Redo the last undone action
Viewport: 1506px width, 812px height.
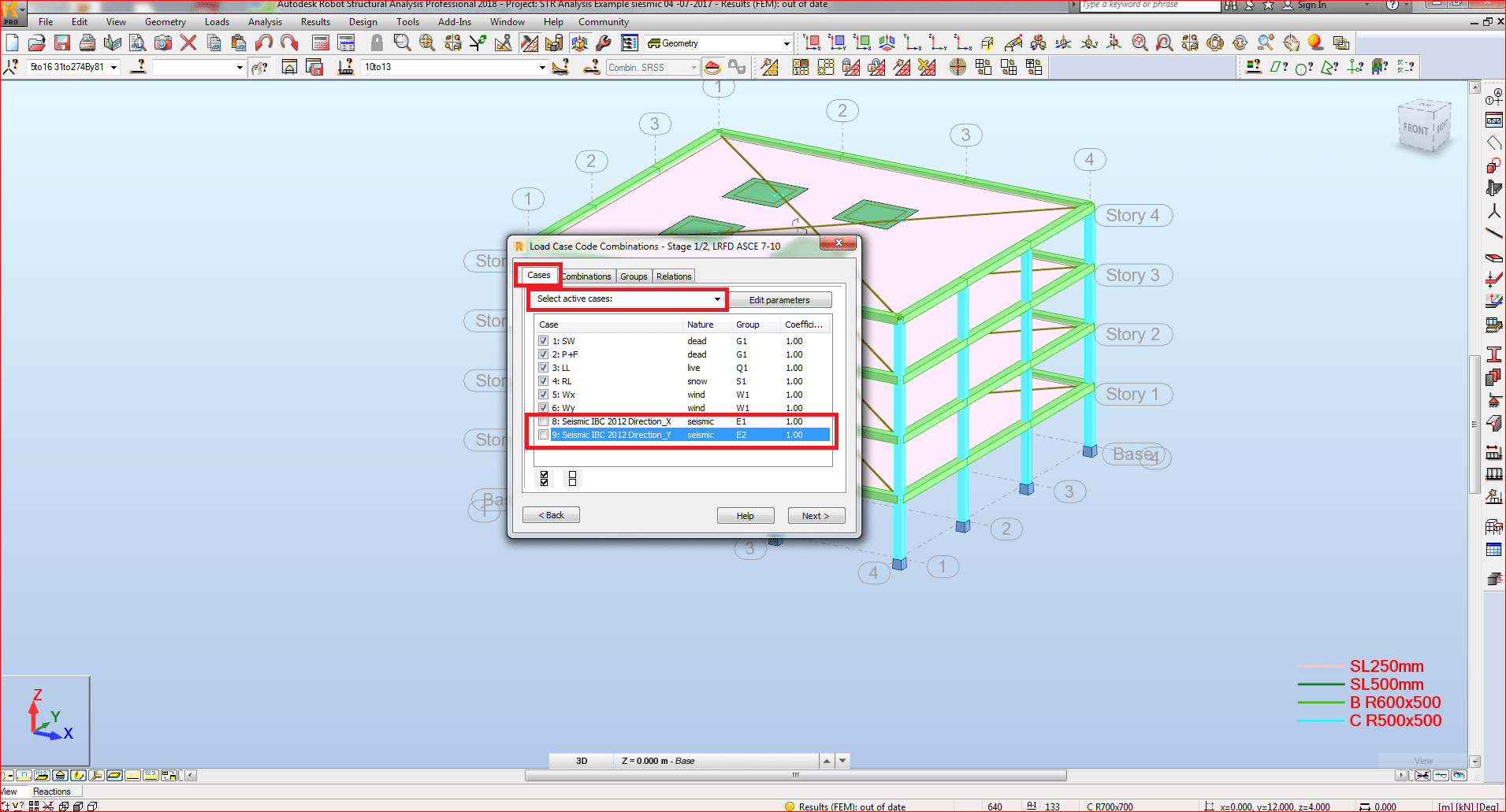[289, 43]
